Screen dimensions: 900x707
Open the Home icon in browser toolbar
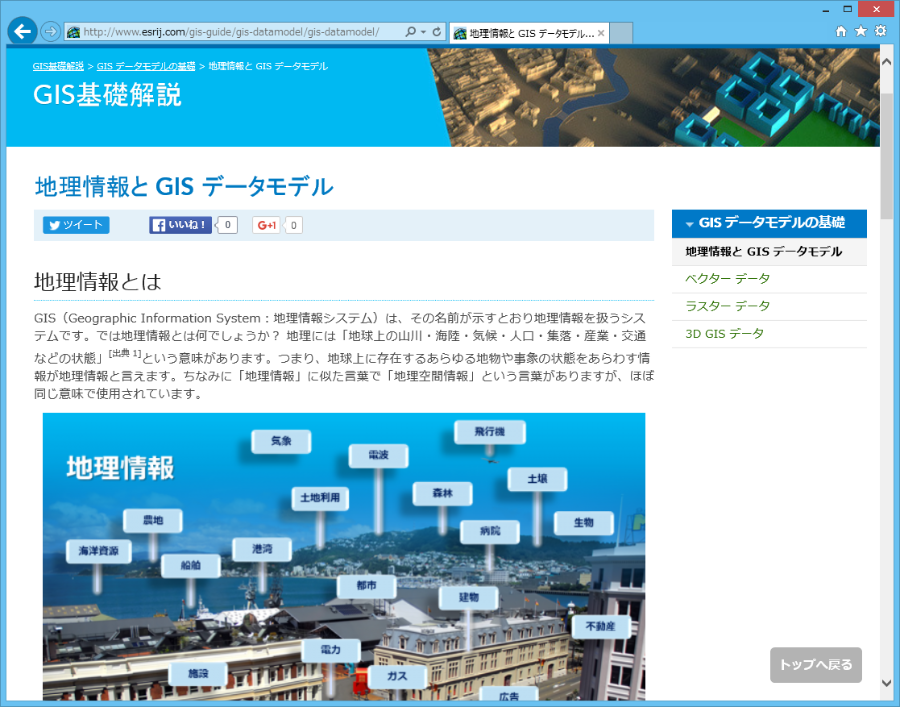pyautogui.click(x=841, y=31)
